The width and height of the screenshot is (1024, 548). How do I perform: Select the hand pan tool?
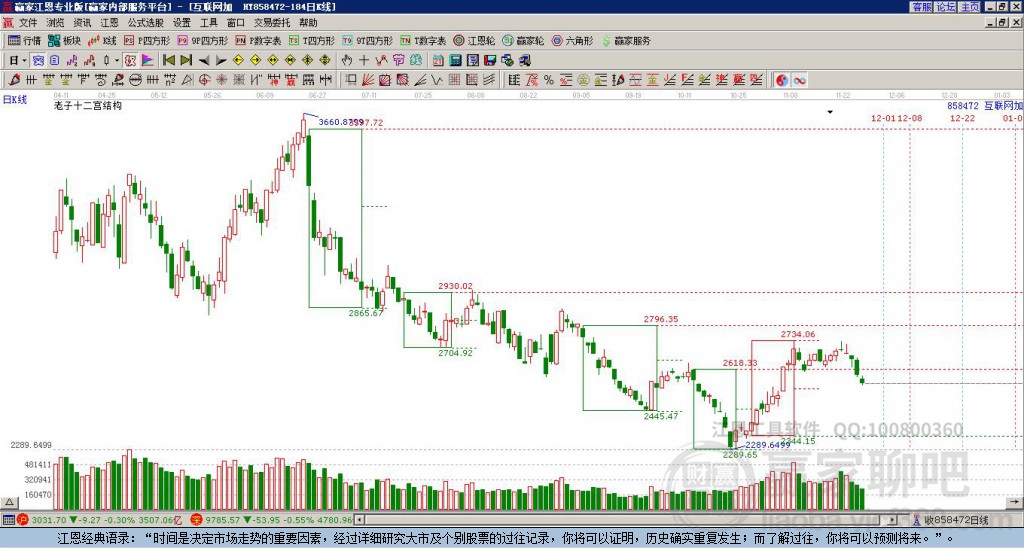[347, 61]
